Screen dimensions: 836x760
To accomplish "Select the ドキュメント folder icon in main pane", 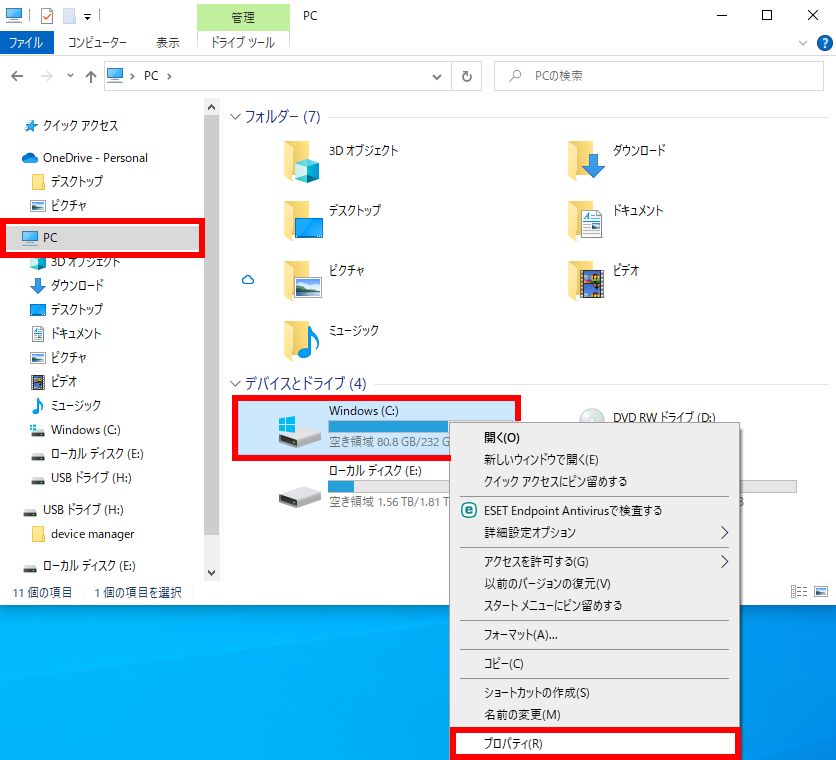I will (585, 220).
